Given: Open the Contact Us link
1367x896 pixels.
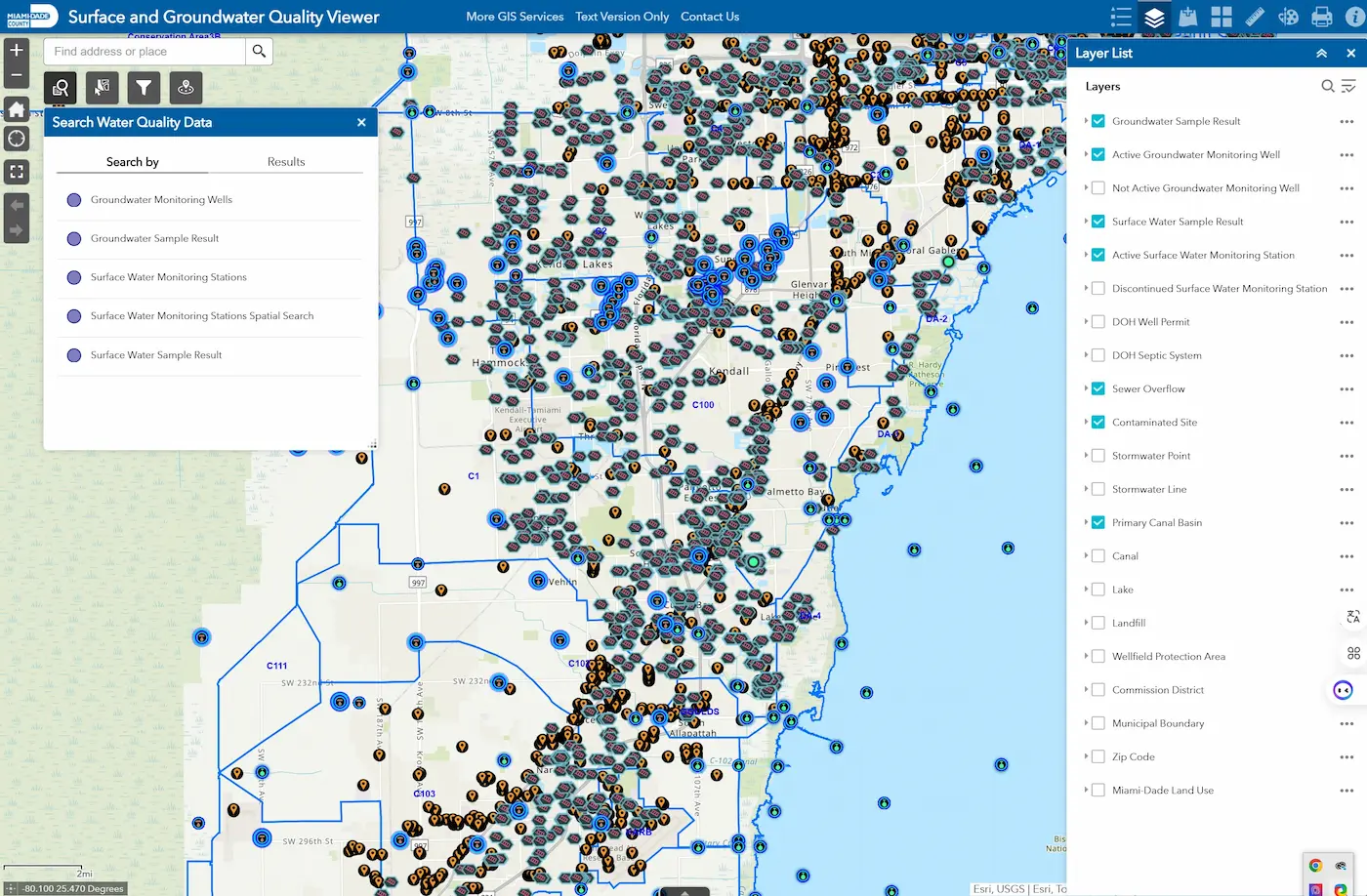Looking at the screenshot, I should click(710, 17).
